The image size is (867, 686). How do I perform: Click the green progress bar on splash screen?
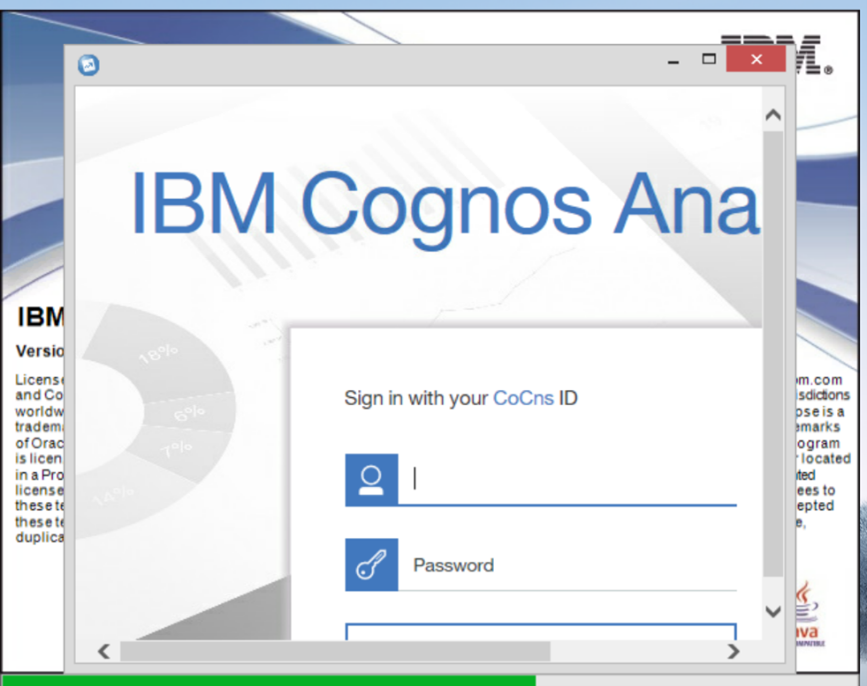[x=269, y=680]
